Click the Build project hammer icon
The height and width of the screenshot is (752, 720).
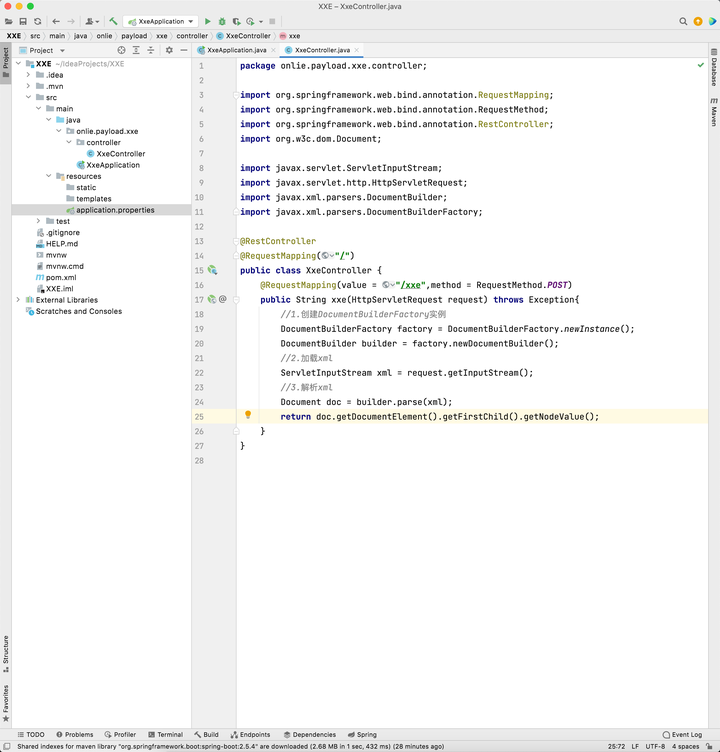point(113,21)
